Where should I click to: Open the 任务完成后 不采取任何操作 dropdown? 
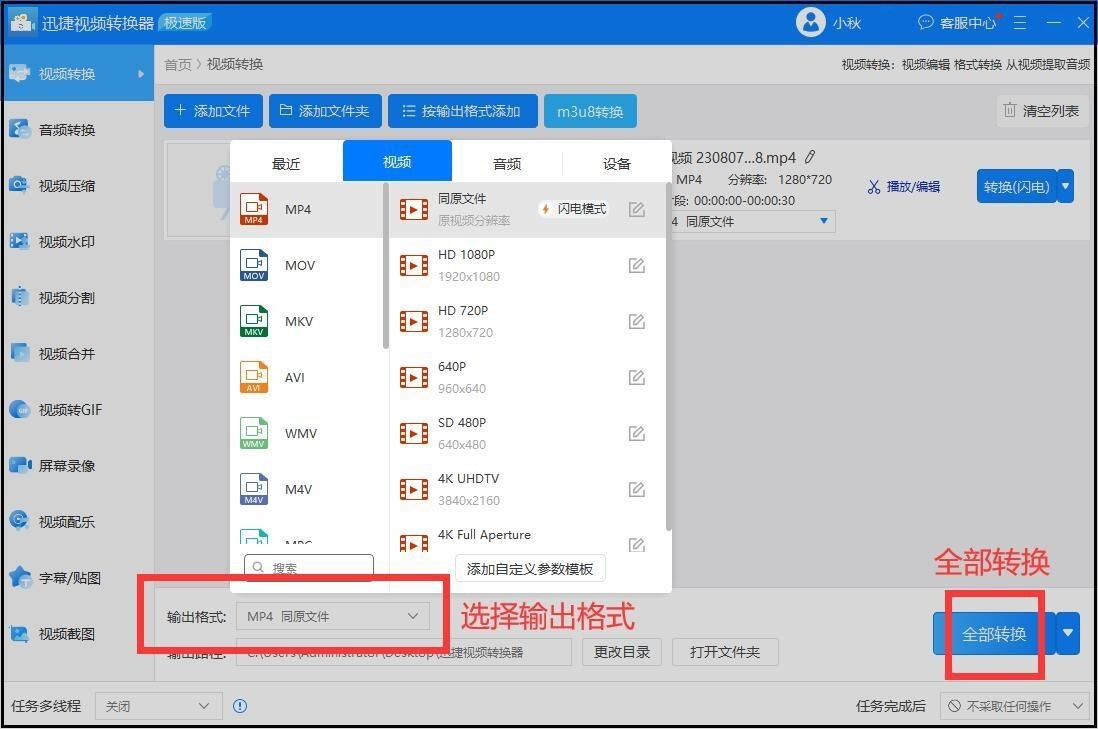pos(1015,706)
